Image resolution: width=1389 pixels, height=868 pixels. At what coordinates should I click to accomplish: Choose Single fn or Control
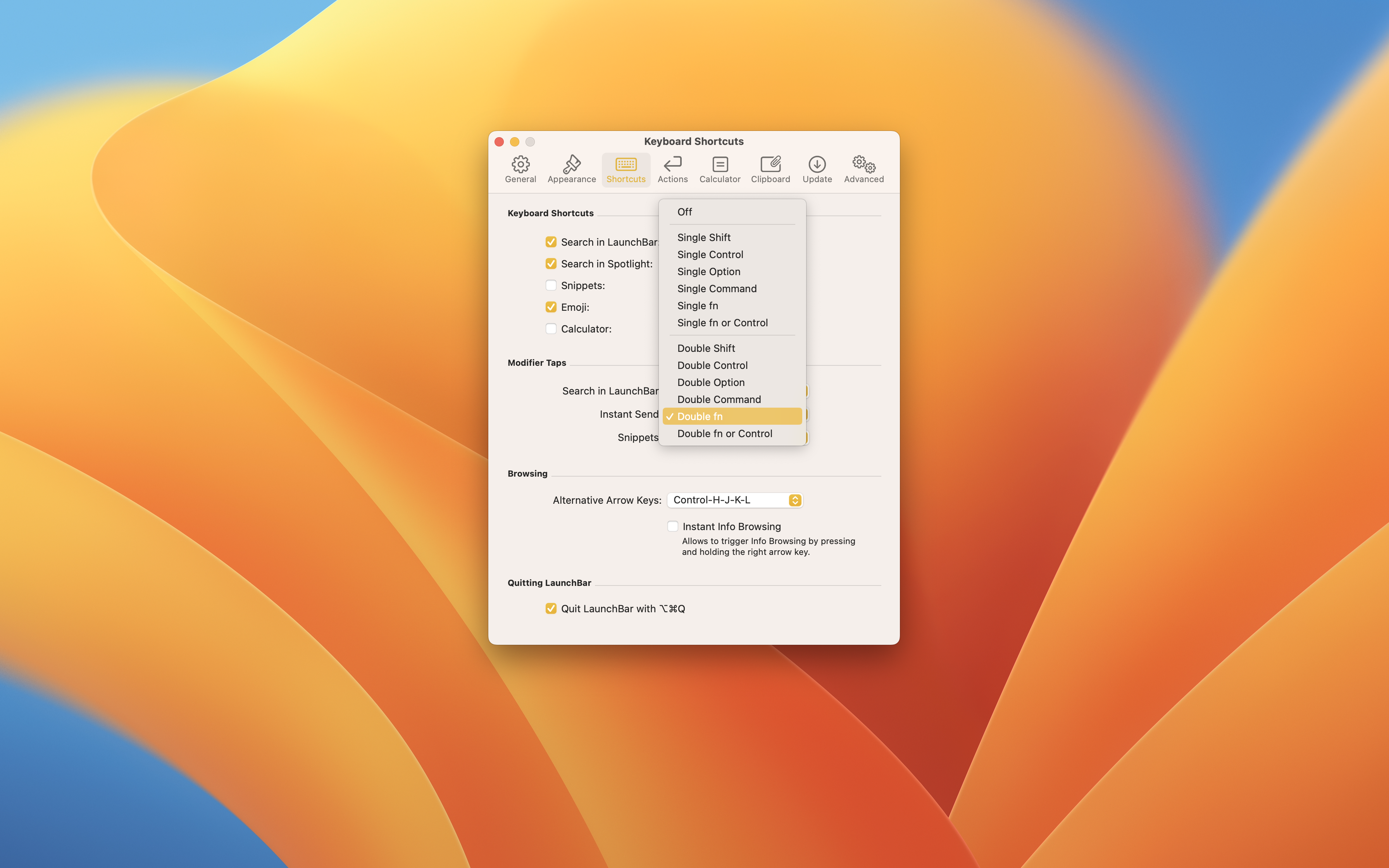732,323
